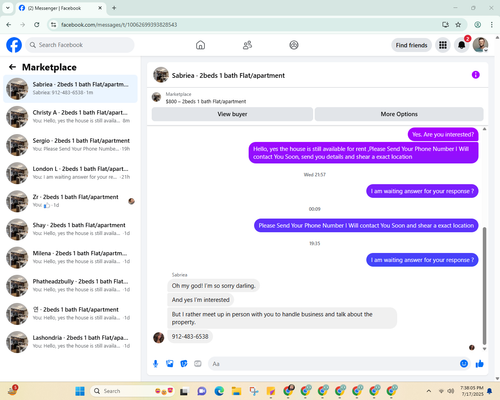Send a thumbs-up like

point(480,364)
